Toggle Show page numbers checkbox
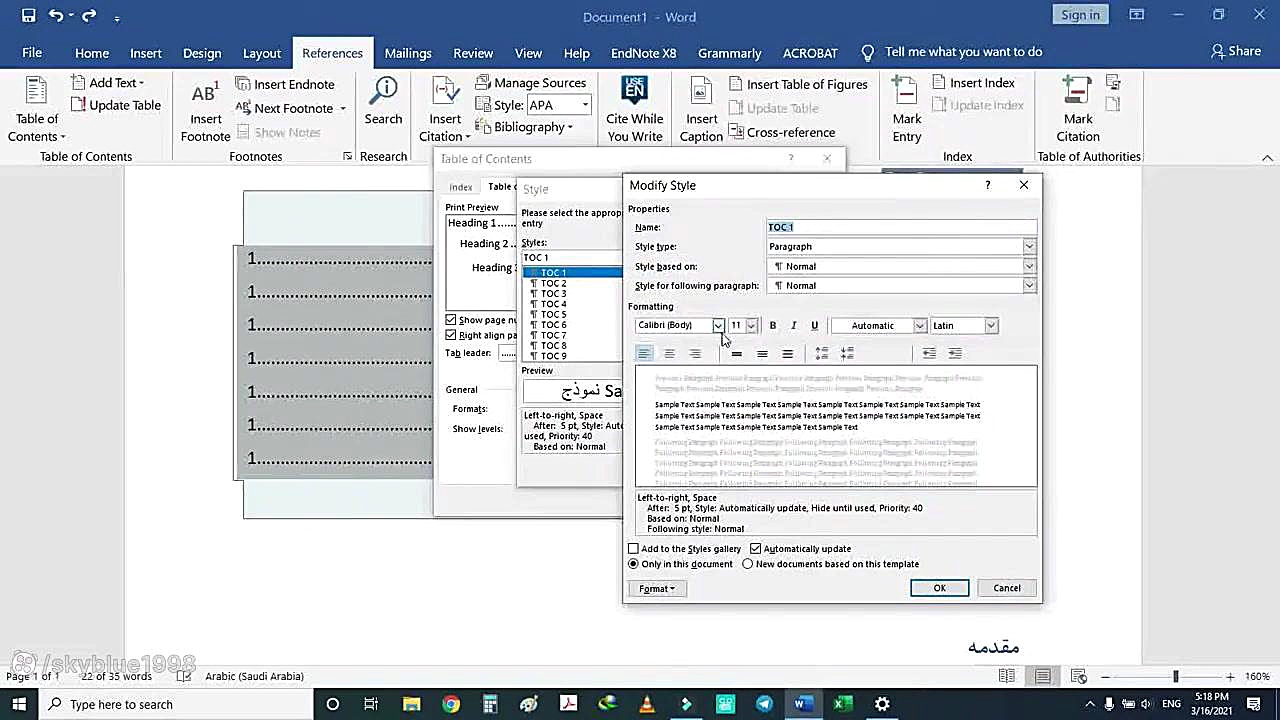1280x720 pixels. [x=451, y=320]
